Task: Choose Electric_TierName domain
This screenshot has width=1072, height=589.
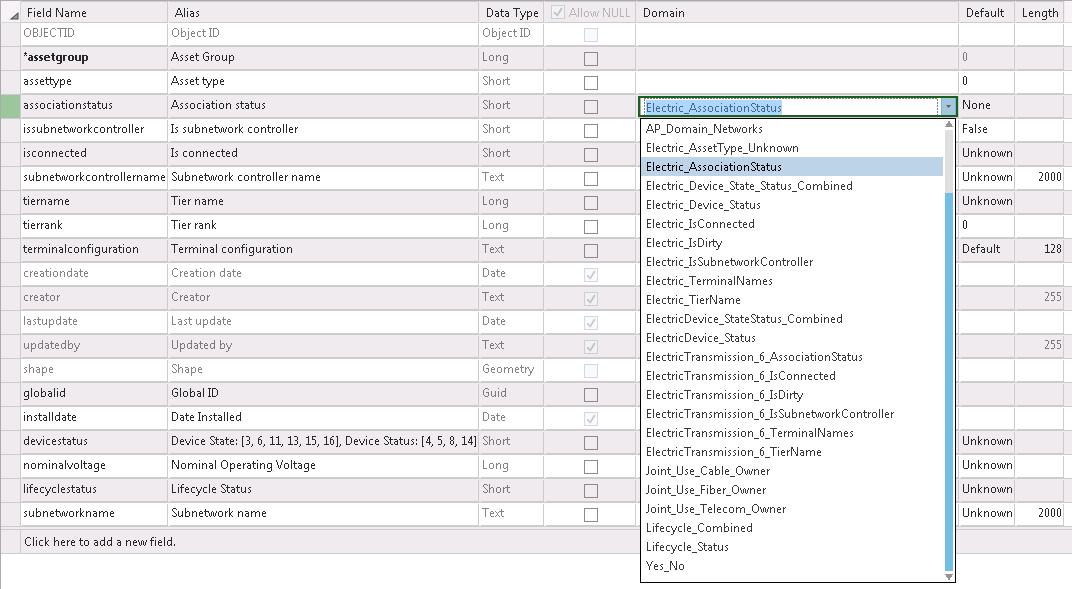Action: (792, 300)
